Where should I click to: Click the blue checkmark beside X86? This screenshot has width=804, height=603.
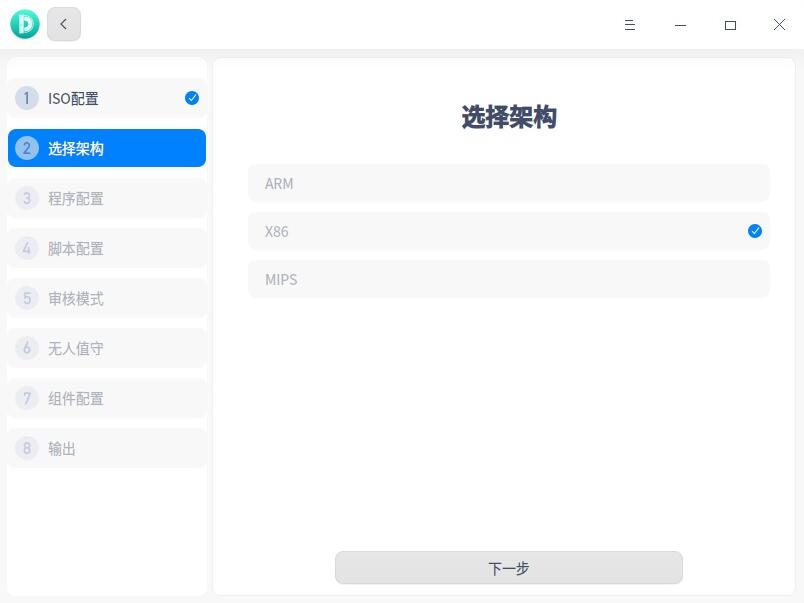coord(754,231)
